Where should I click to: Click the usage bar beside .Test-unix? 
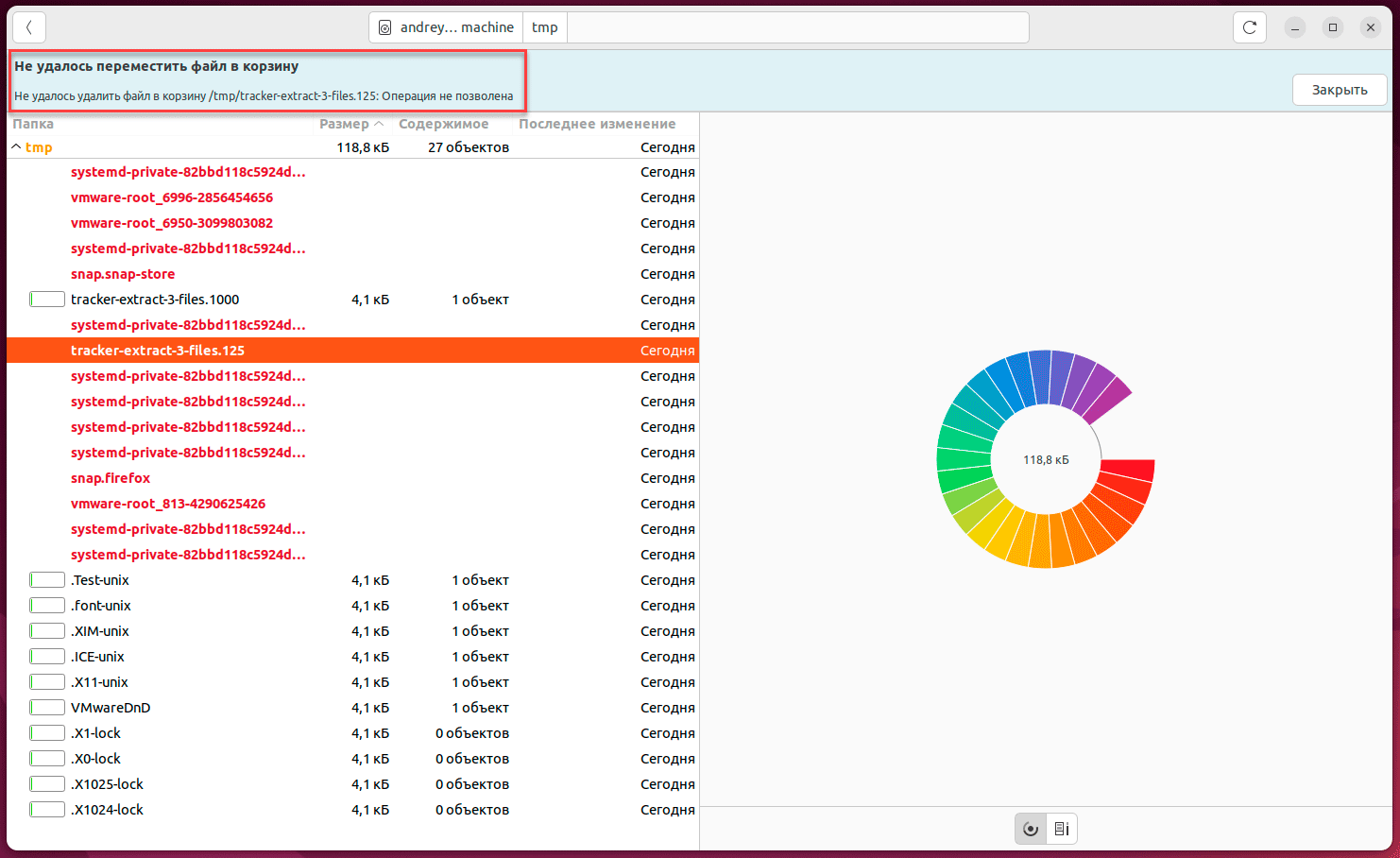pos(47,580)
